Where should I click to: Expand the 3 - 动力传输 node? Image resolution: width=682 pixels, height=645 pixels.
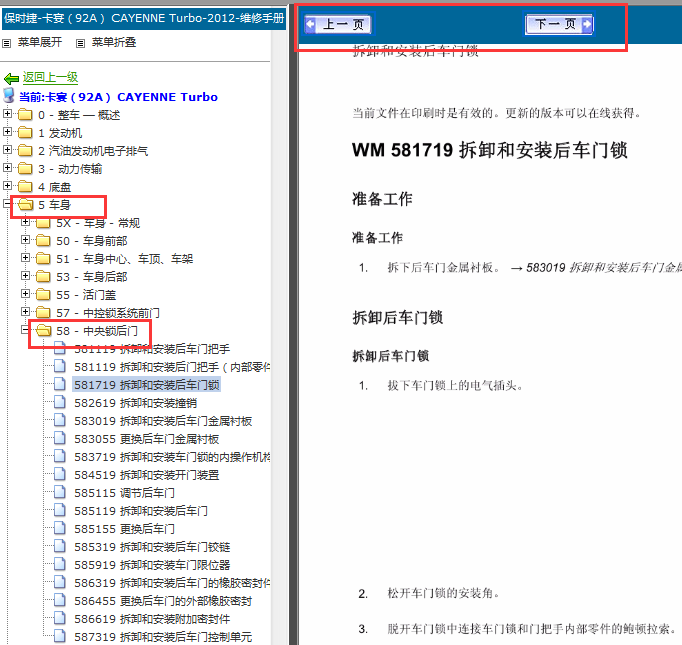(7, 167)
